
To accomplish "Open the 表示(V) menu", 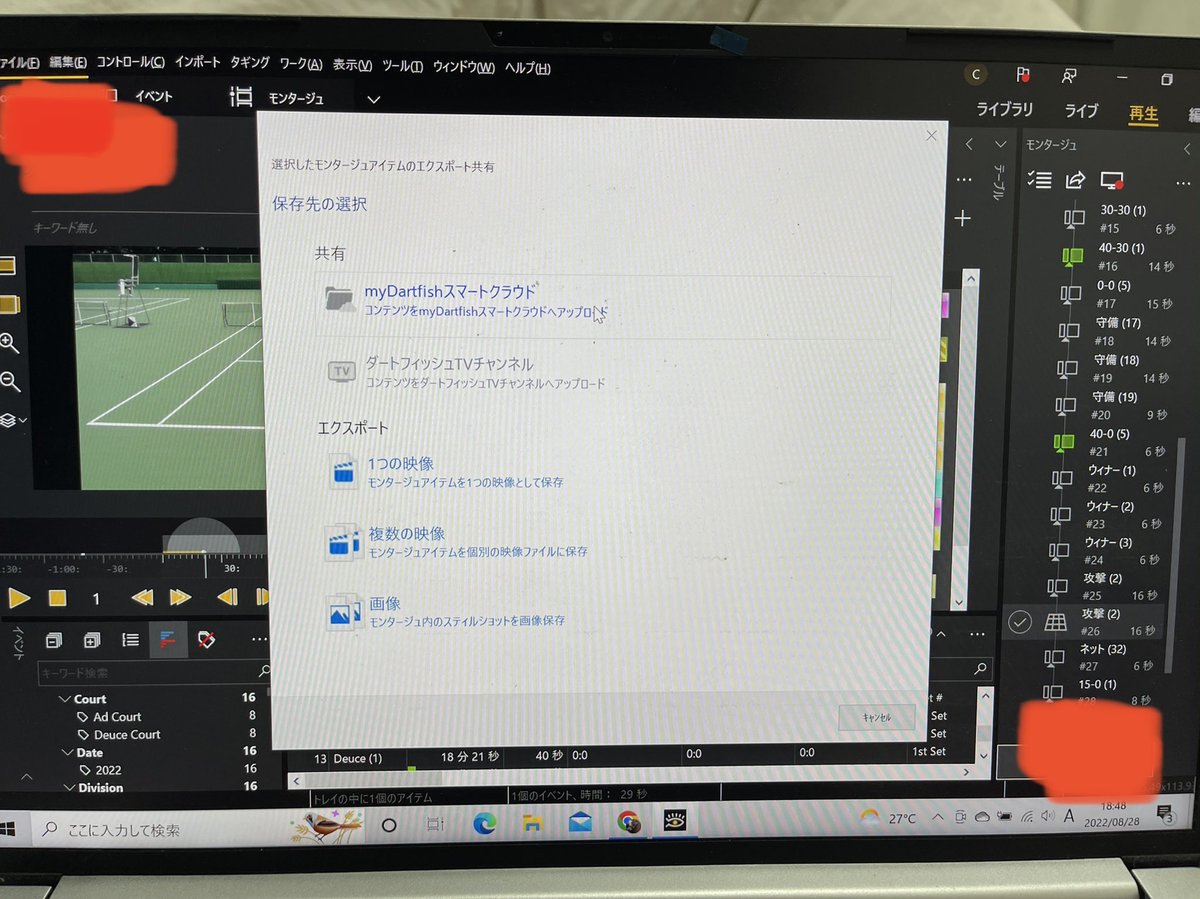I will coord(352,65).
